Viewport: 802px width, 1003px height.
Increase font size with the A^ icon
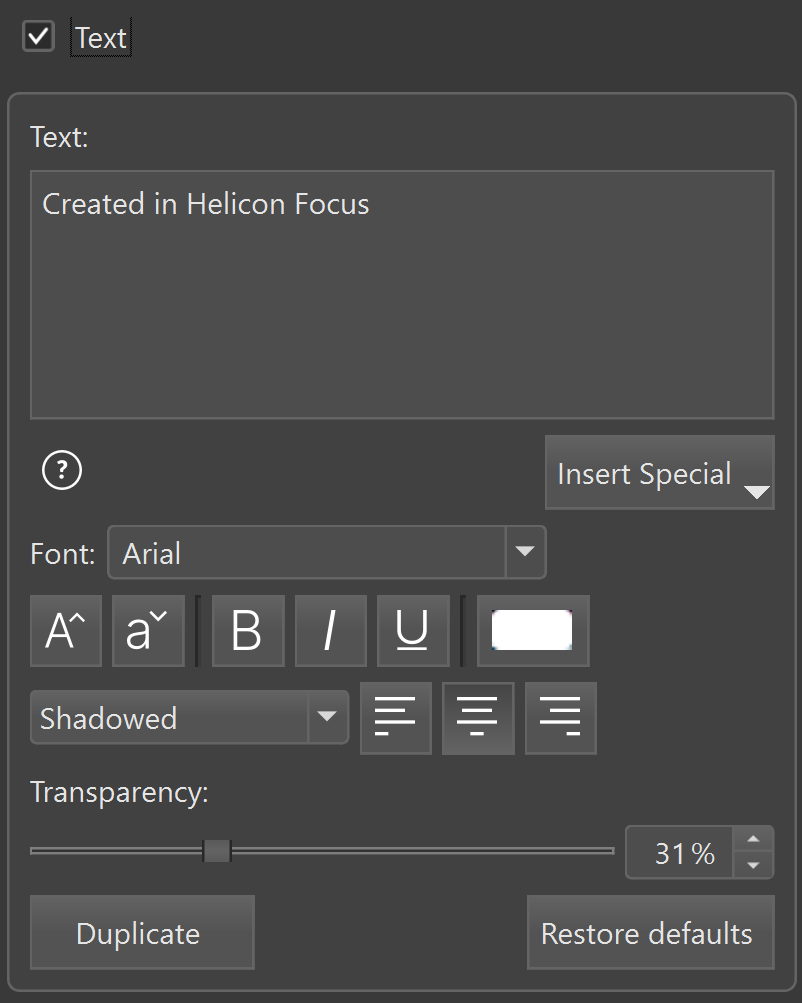click(66, 631)
